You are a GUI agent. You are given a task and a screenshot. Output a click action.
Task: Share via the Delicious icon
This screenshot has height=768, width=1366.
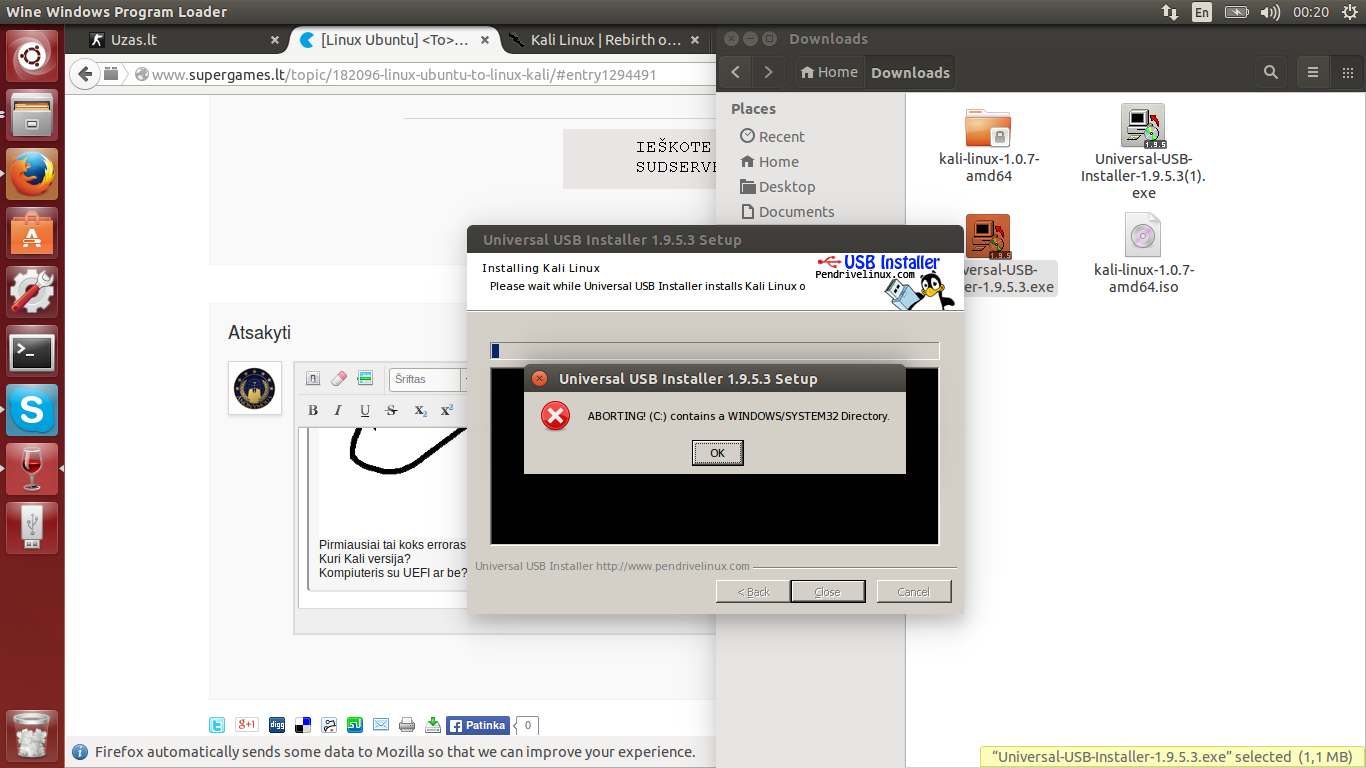pyautogui.click(x=303, y=725)
